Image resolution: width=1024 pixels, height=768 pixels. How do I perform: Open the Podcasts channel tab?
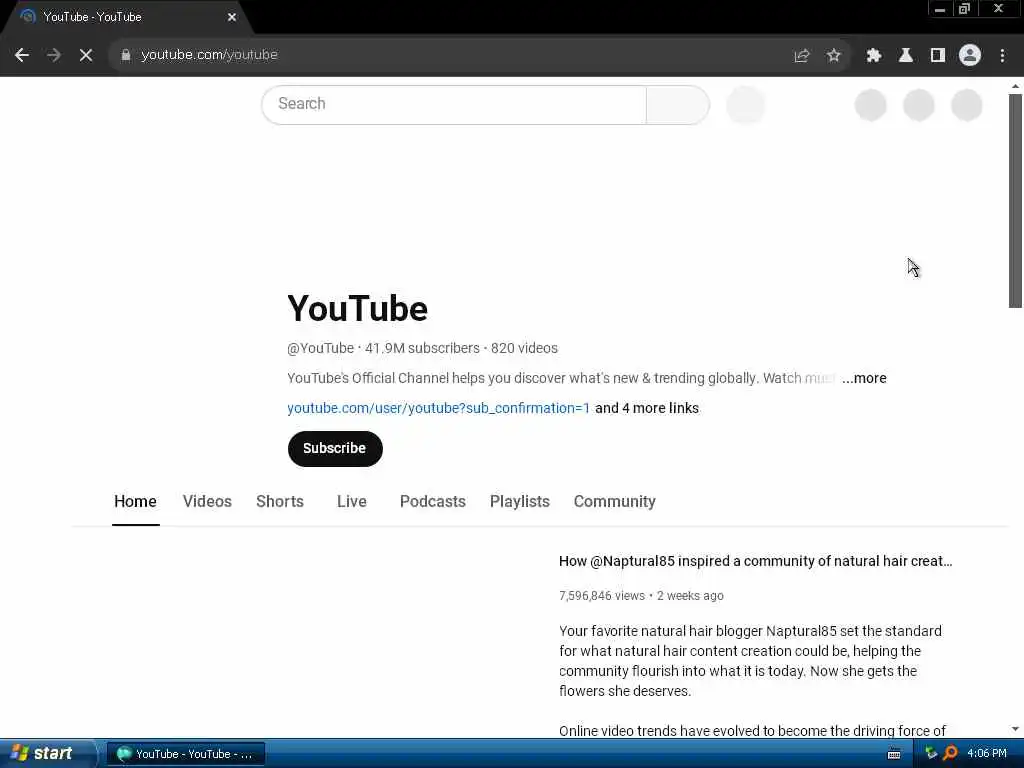(x=432, y=502)
